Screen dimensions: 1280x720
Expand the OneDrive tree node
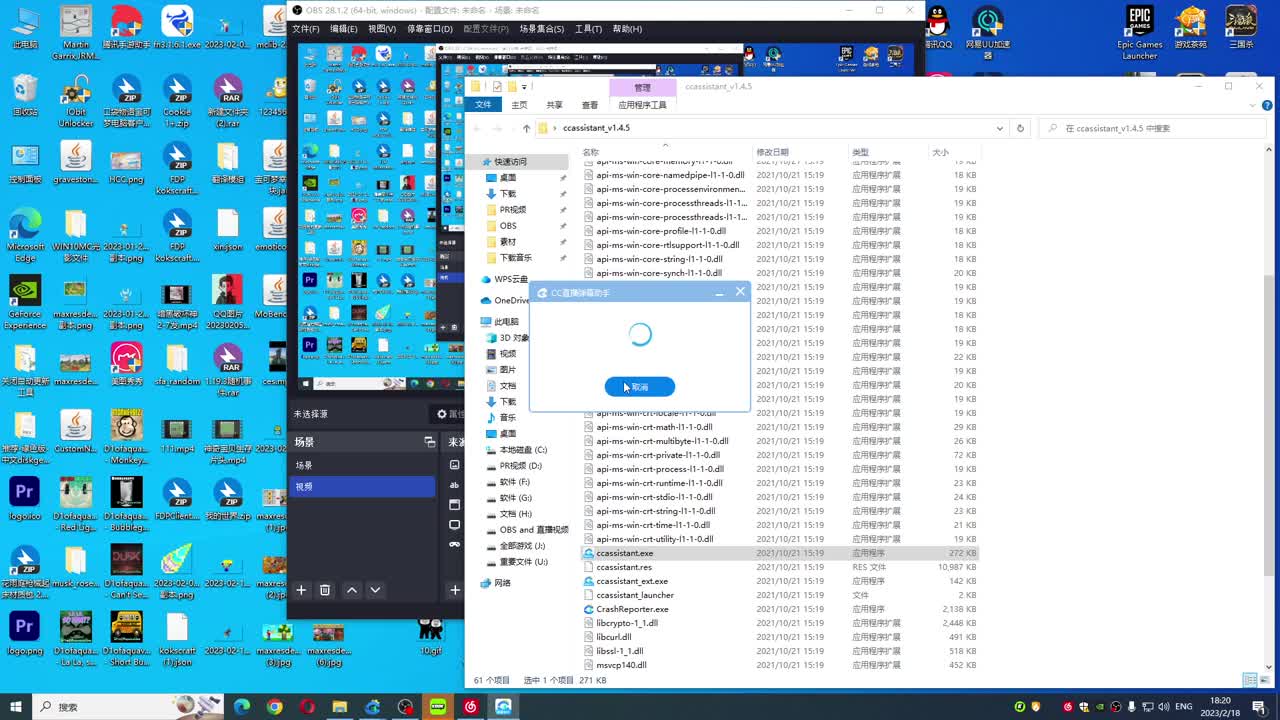[474, 300]
